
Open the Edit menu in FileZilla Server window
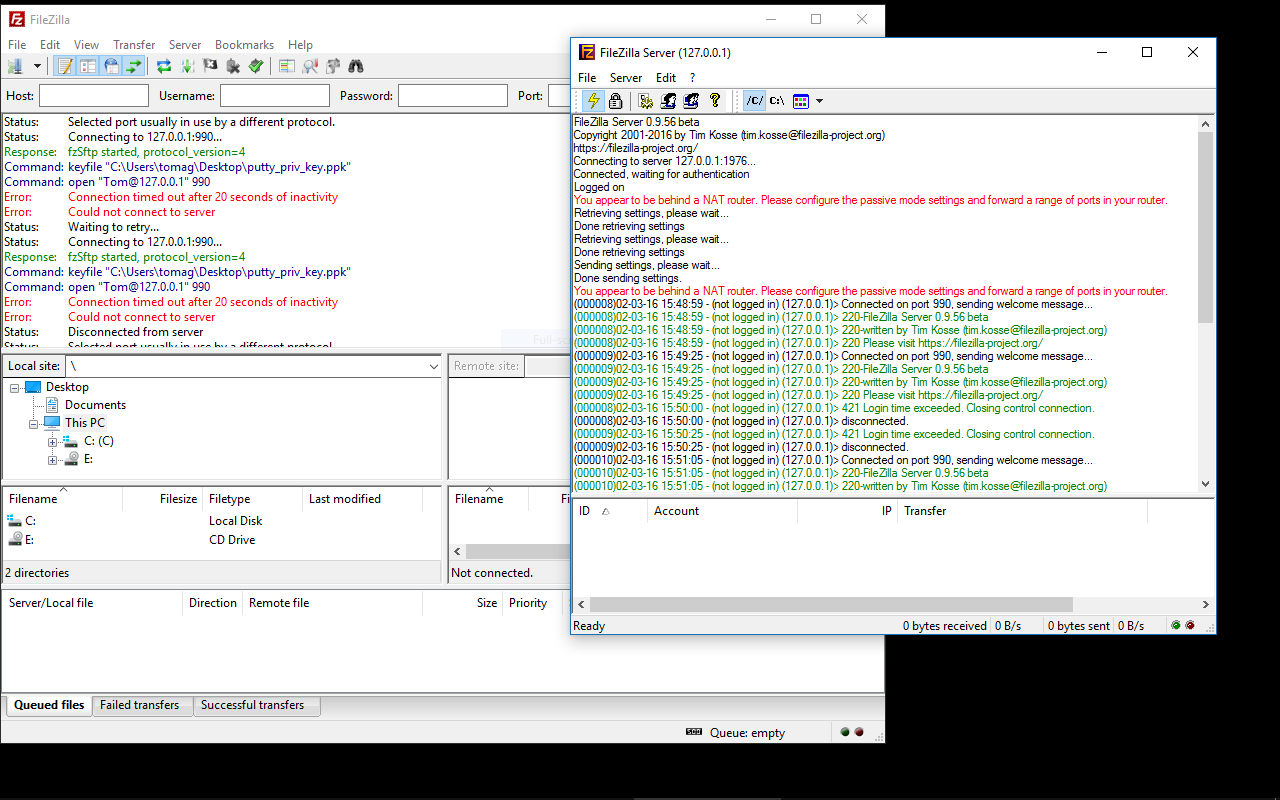pos(666,78)
